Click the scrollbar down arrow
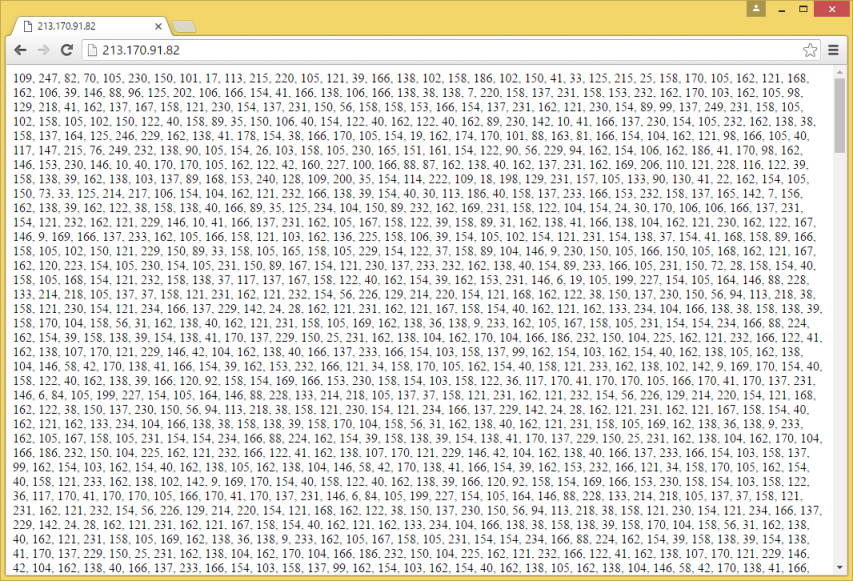 click(839, 568)
